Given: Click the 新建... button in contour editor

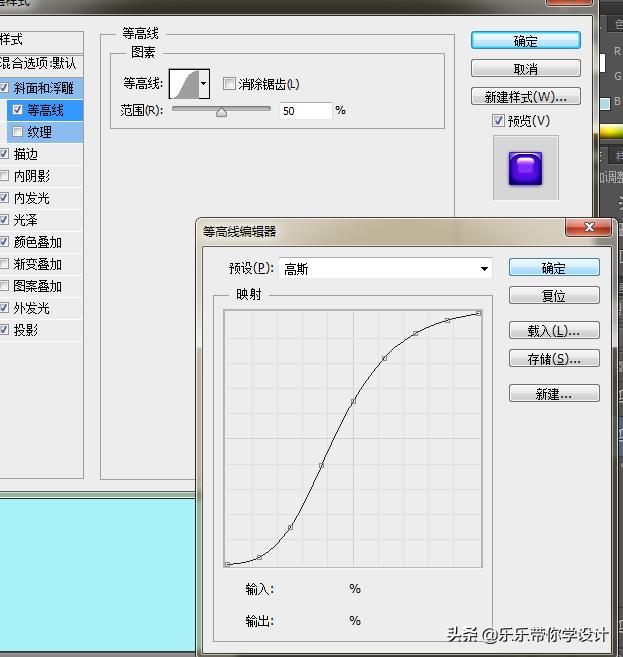Looking at the screenshot, I should coord(554,393).
